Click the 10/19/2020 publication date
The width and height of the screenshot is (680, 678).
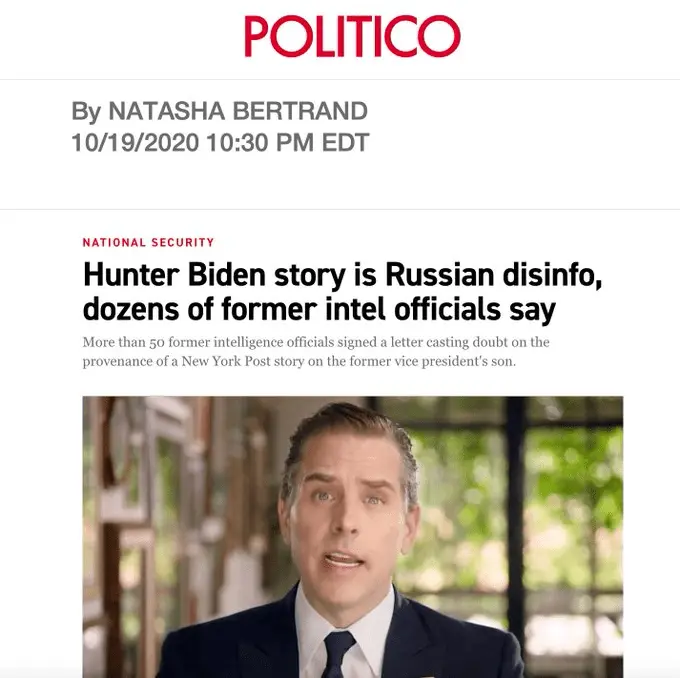135,143
